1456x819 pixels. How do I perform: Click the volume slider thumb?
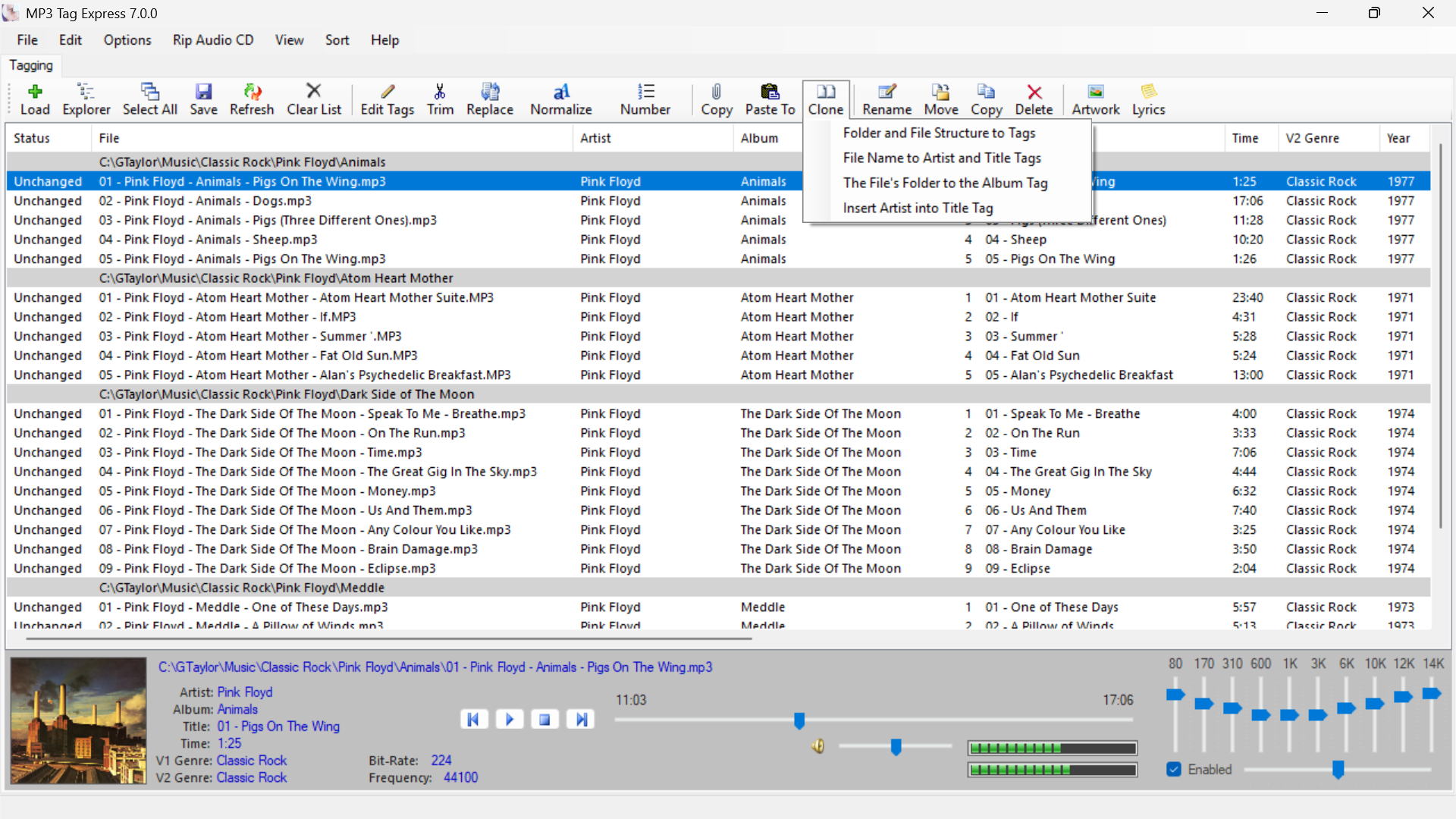896,747
